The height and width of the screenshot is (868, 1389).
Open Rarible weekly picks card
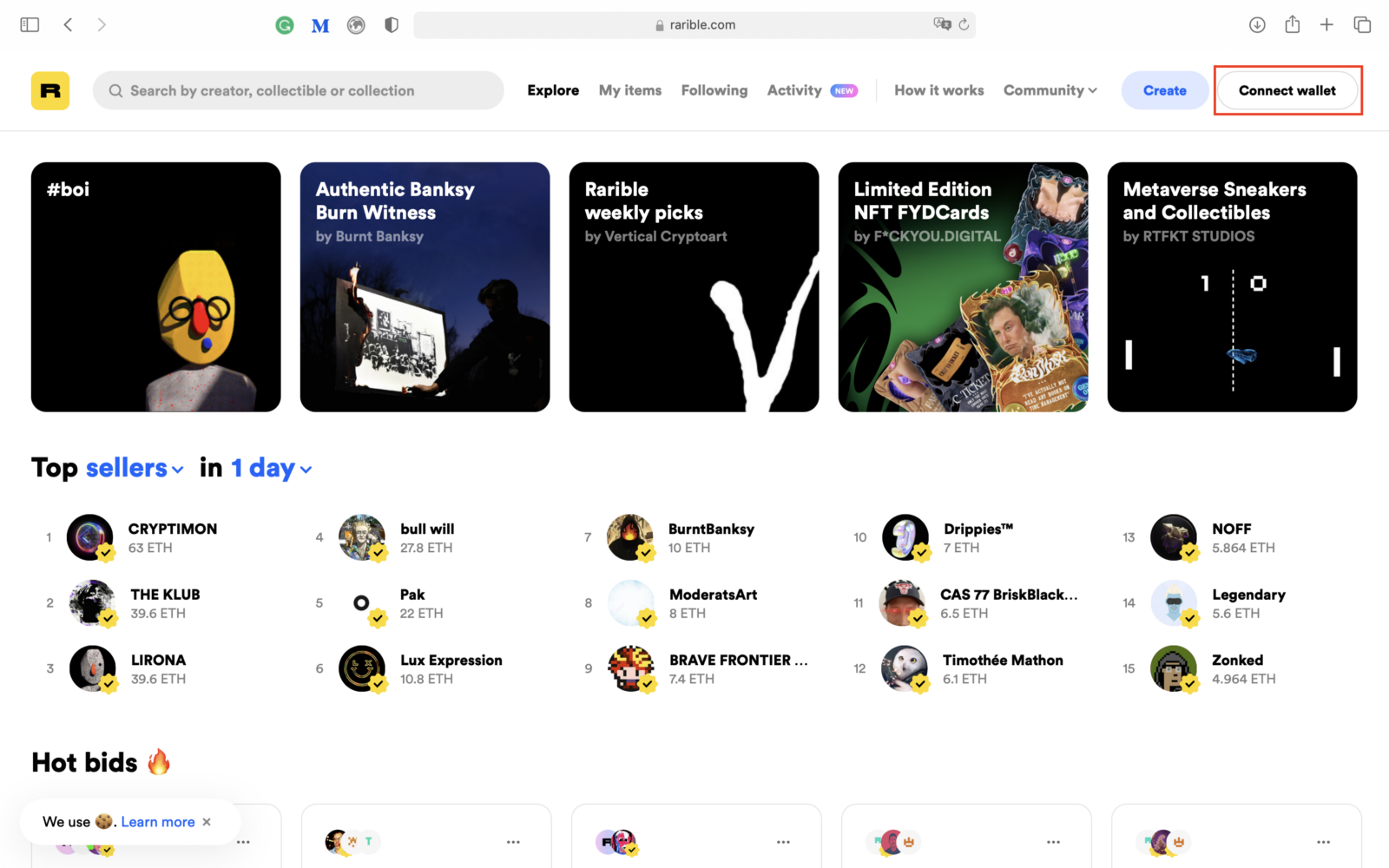point(694,287)
